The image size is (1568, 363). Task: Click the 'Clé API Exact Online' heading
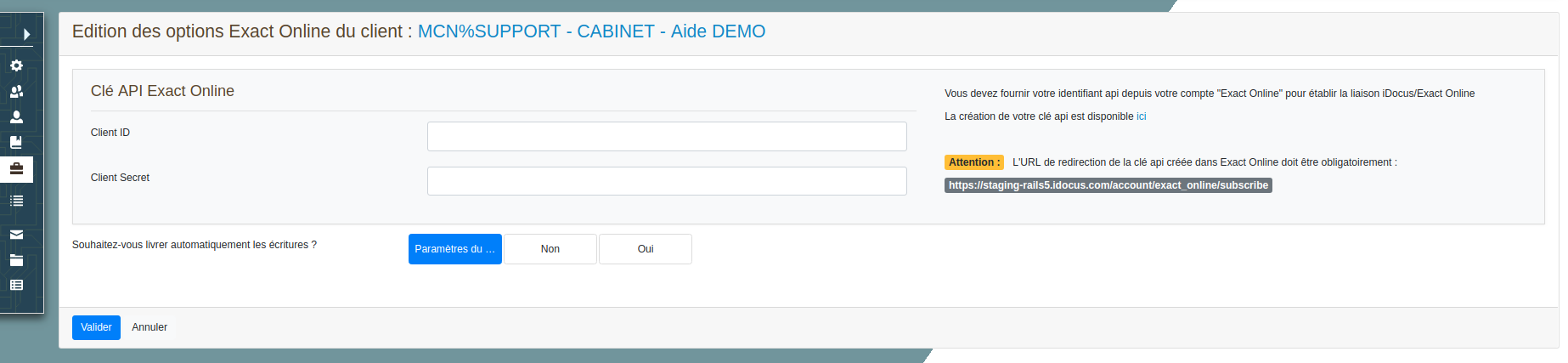point(162,91)
